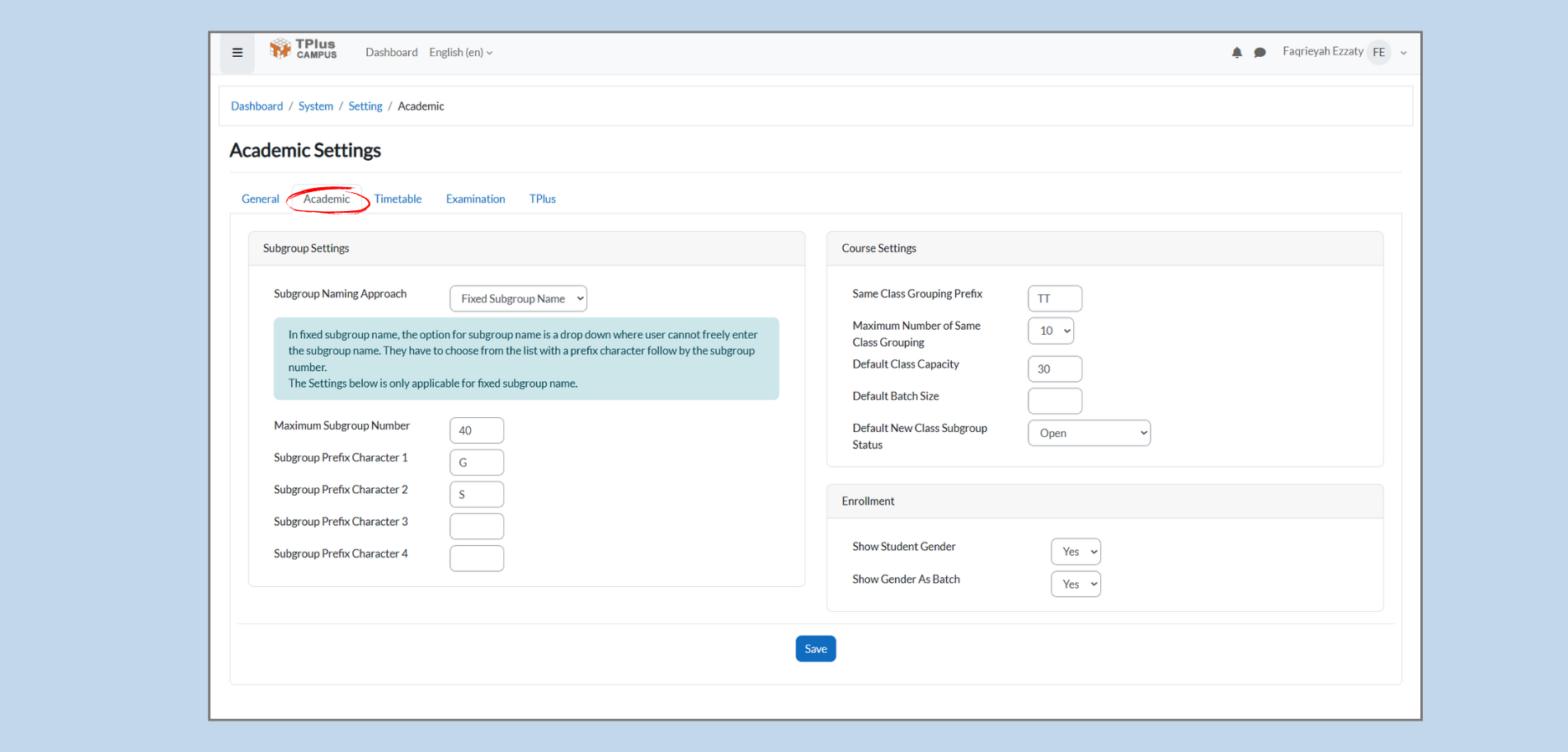The image size is (1568, 752).
Task: Open the notifications bell
Action: pos(1236,53)
